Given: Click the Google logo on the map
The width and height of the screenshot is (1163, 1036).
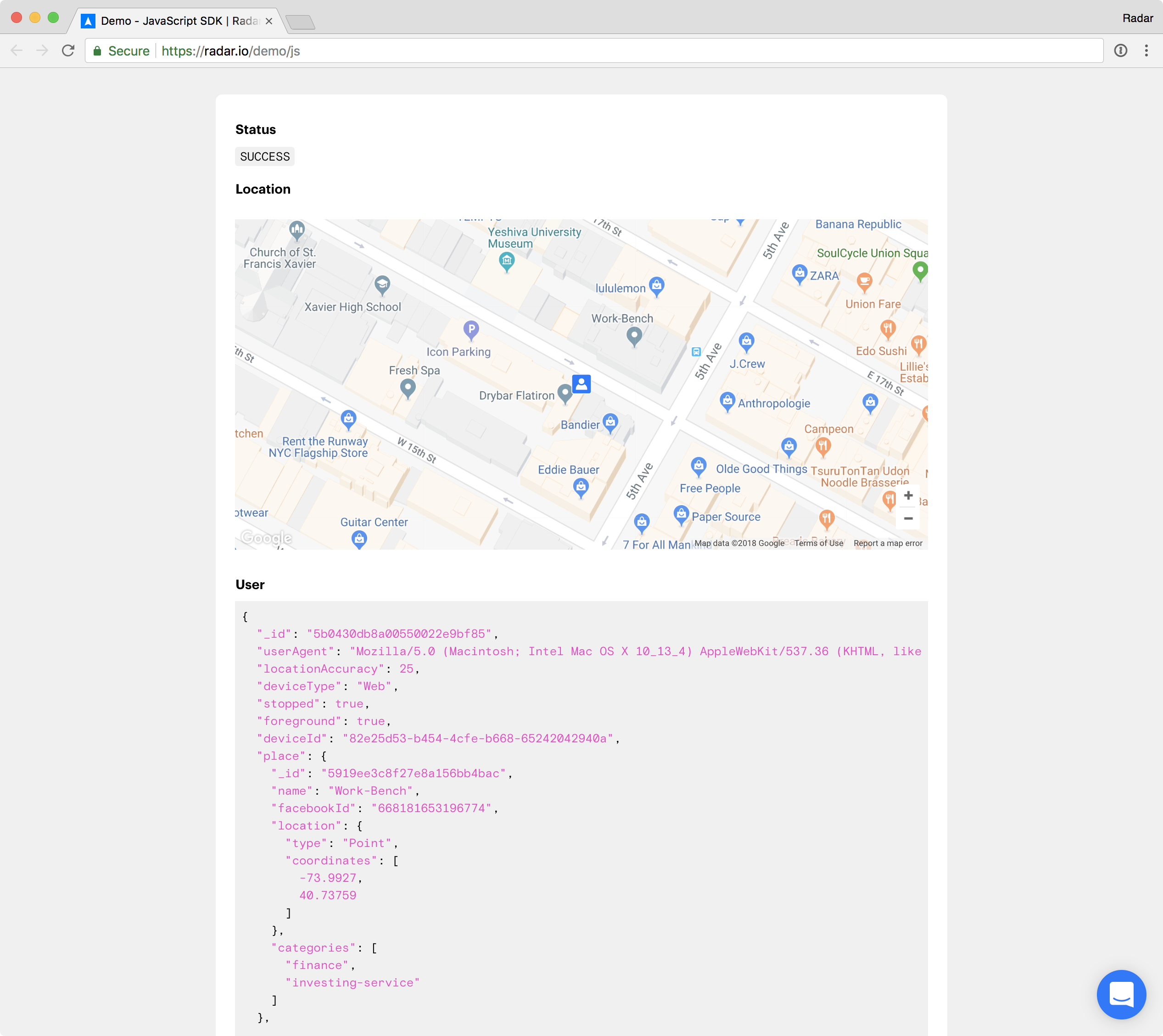Looking at the screenshot, I should [266, 538].
